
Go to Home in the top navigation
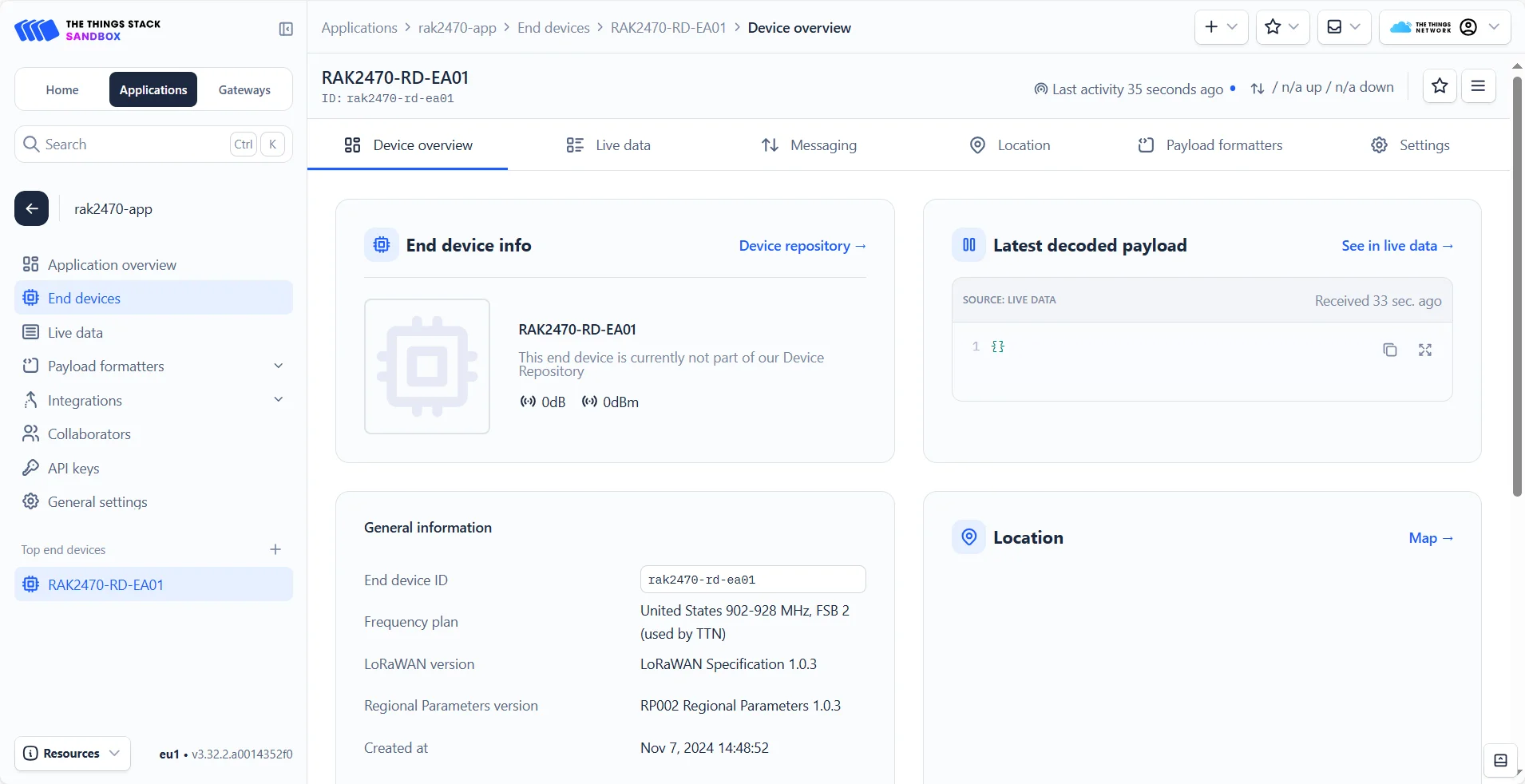[x=62, y=90]
